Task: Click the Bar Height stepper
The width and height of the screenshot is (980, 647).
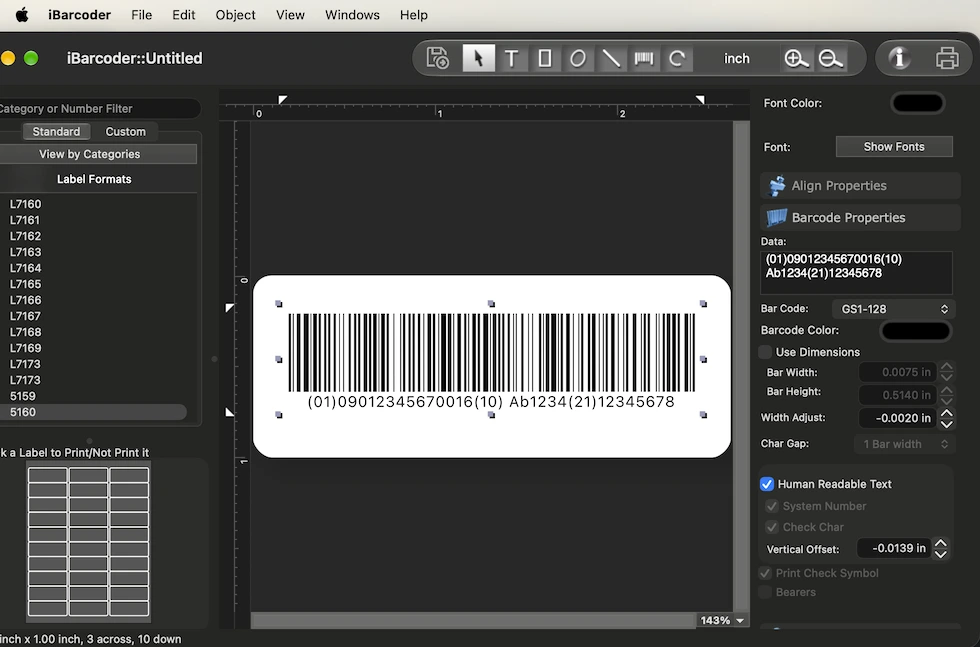Action: pyautogui.click(x=946, y=394)
